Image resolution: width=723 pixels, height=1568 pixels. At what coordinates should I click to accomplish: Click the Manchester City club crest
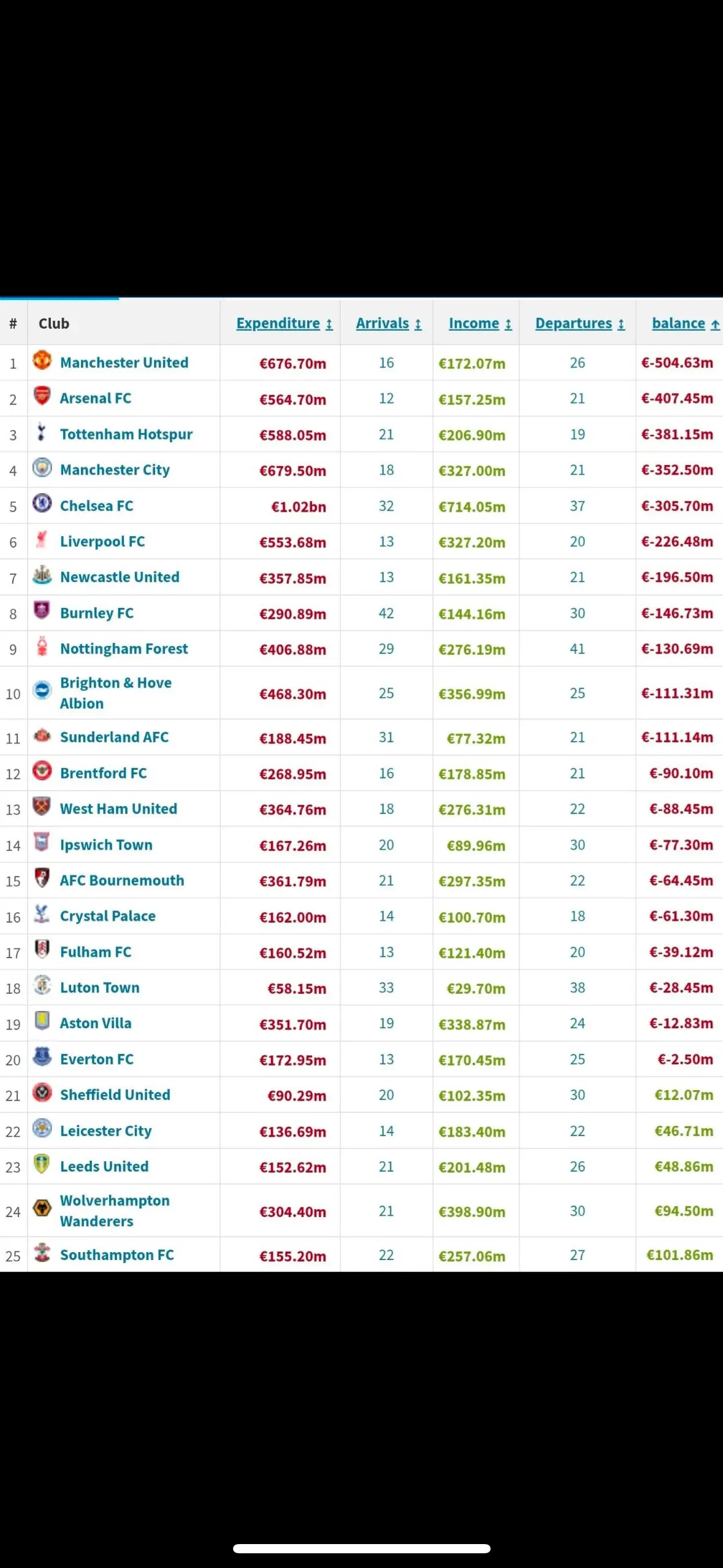[x=42, y=468]
